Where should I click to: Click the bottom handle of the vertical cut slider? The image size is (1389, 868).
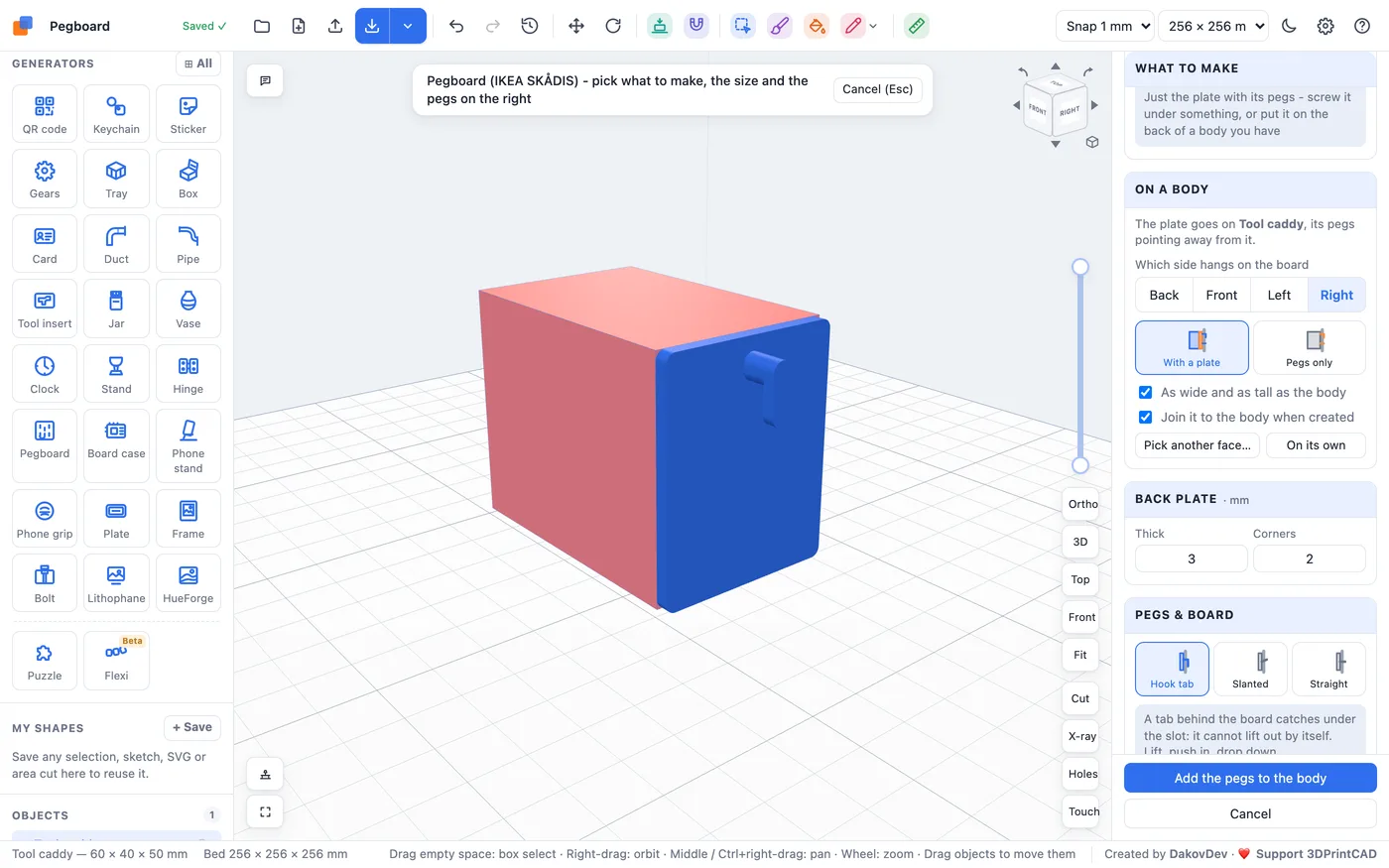1080,465
